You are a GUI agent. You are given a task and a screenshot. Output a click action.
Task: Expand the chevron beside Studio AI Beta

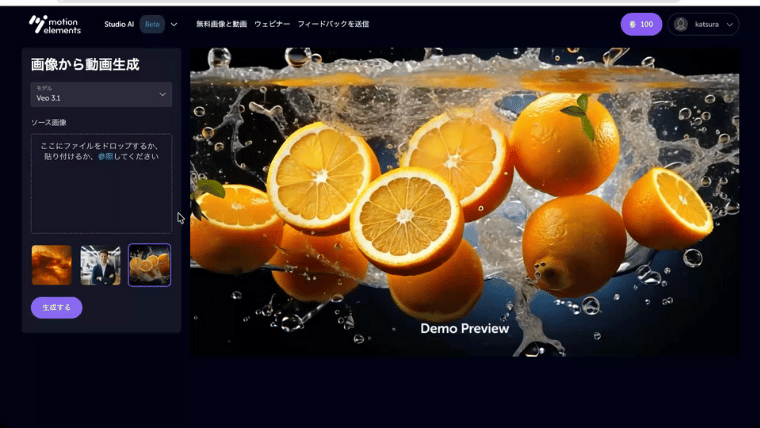pyautogui.click(x=174, y=24)
